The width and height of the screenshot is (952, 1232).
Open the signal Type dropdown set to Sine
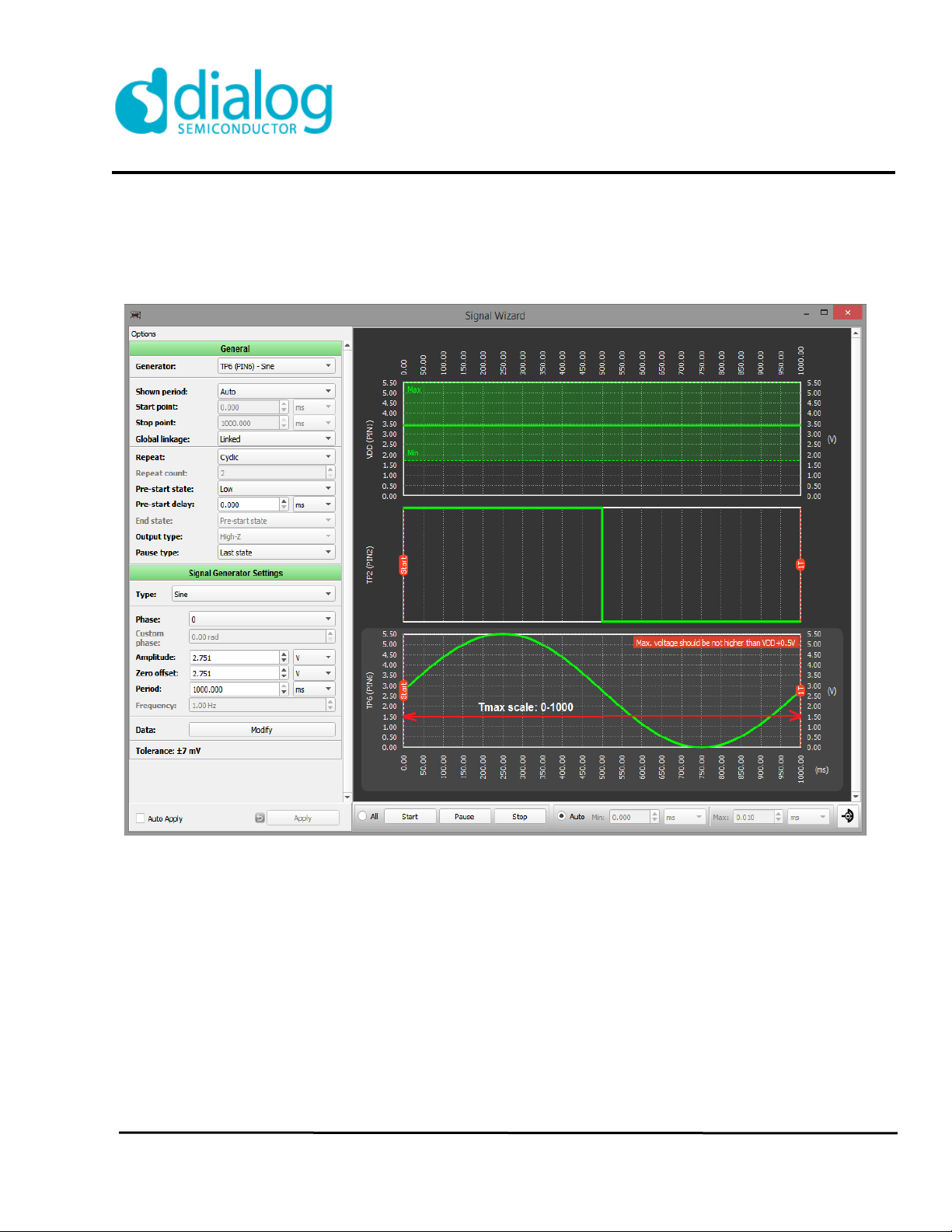click(x=253, y=594)
